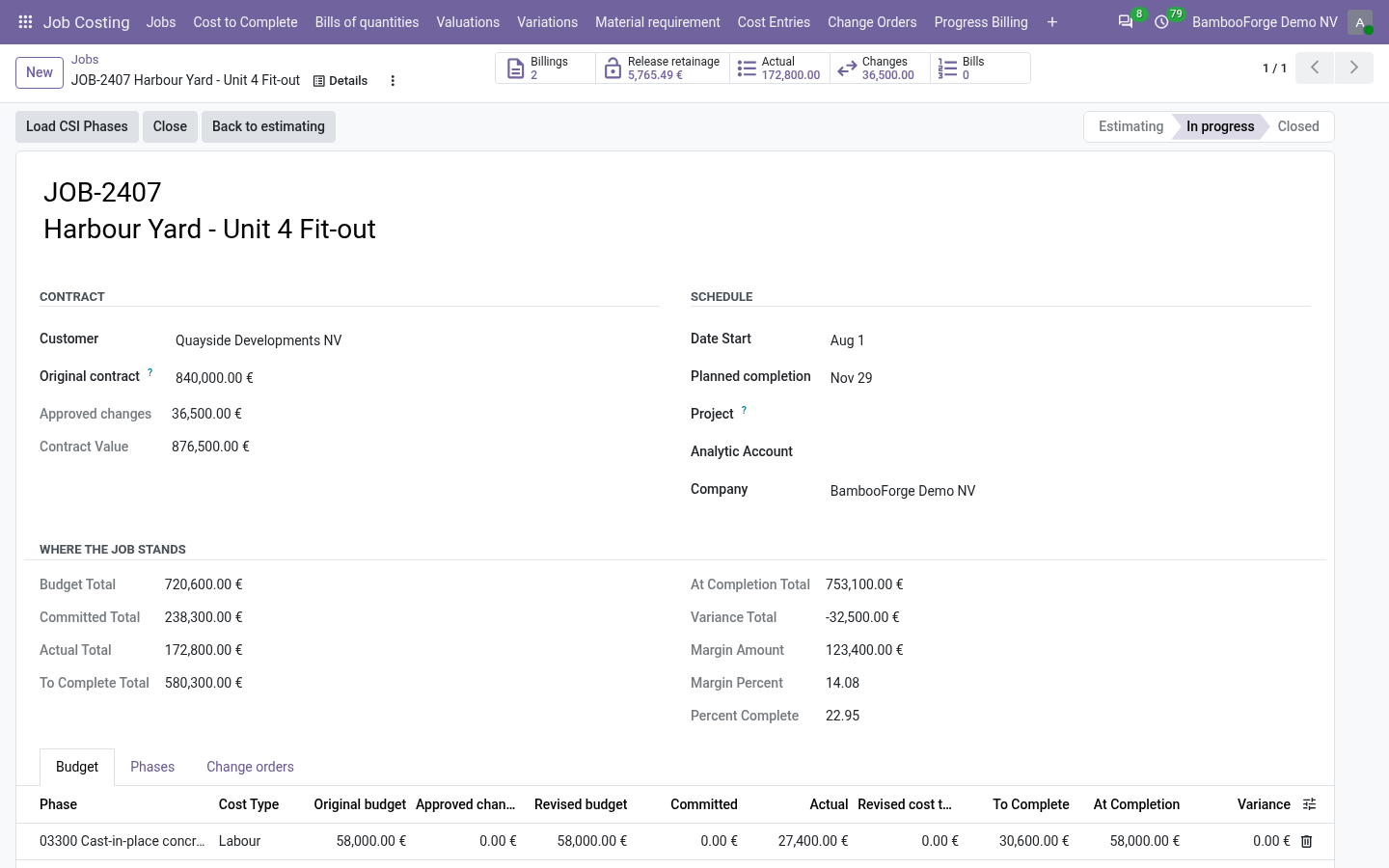1389x868 pixels.
Task: Open Release retainage stat button
Action: click(663, 68)
